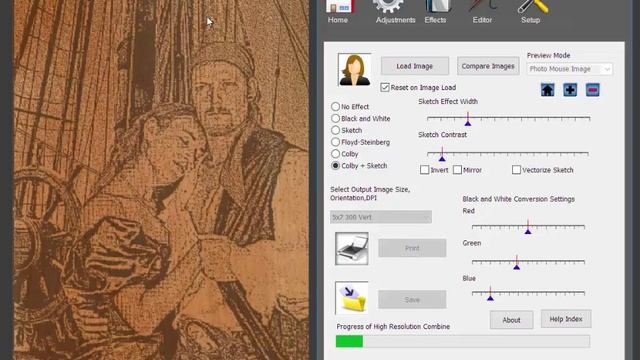
Task: Select the No Effect radio option
Action: [336, 107]
